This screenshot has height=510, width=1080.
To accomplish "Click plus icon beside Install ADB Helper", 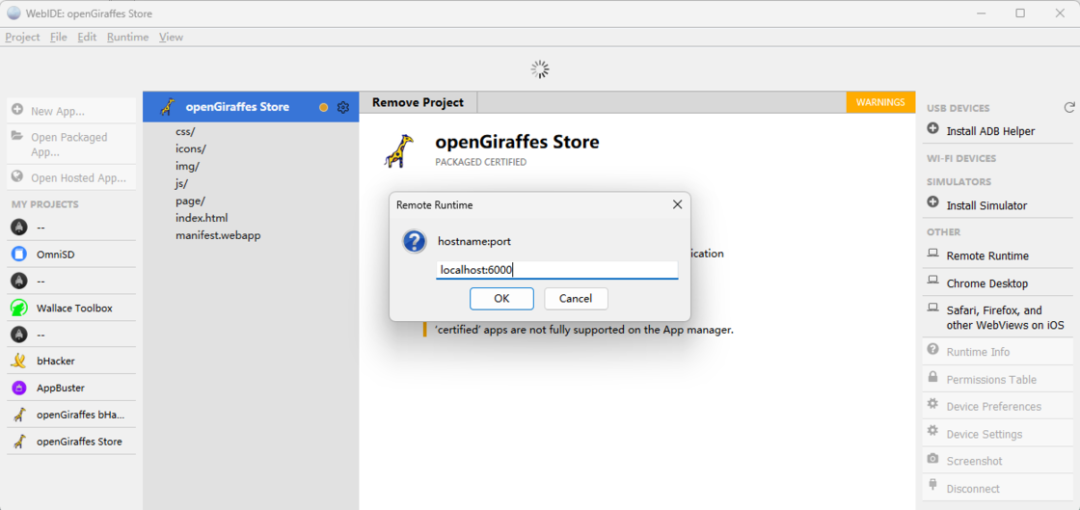I will [x=933, y=129].
